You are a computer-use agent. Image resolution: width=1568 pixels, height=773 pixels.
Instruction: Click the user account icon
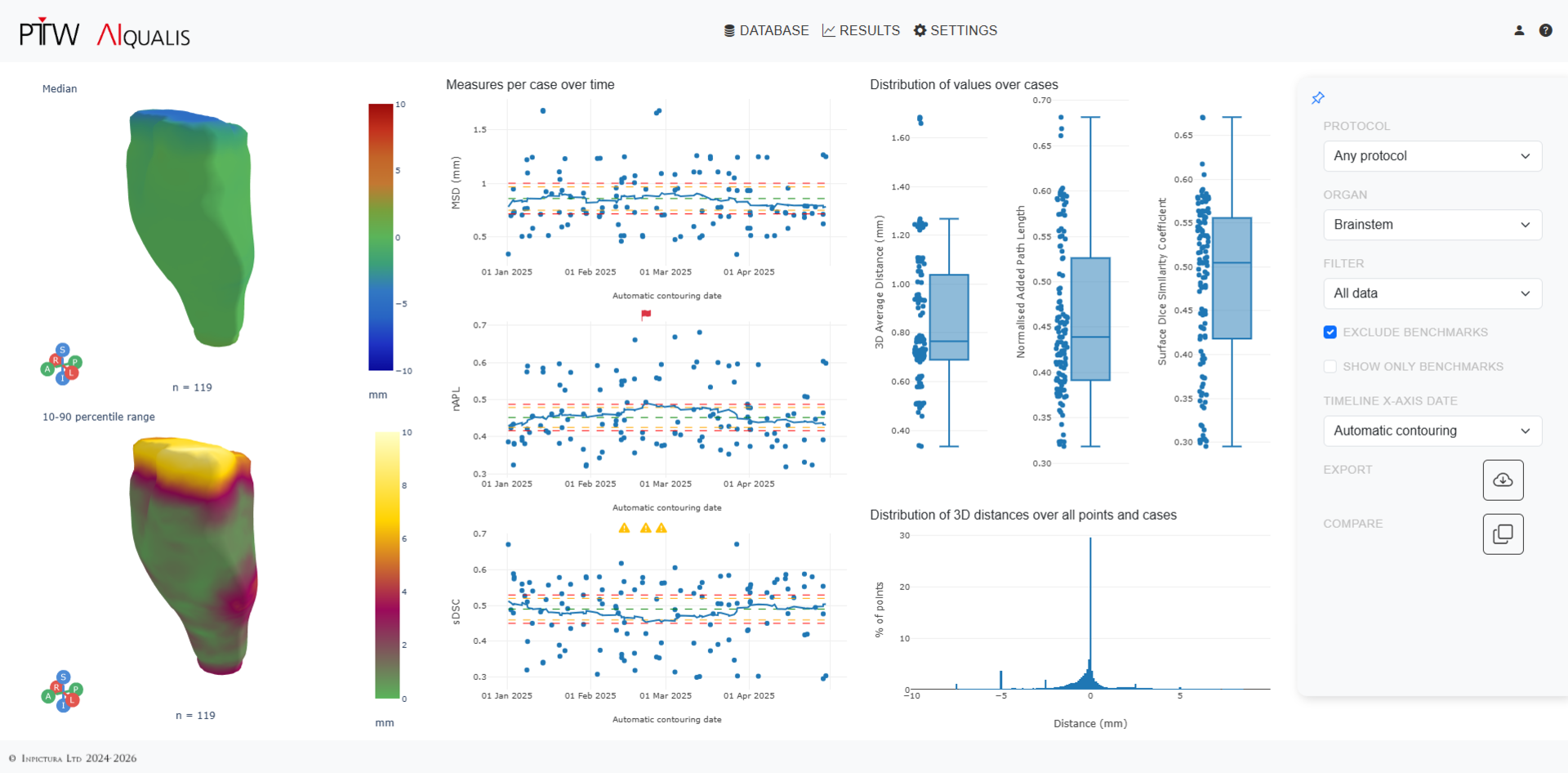pyautogui.click(x=1519, y=30)
